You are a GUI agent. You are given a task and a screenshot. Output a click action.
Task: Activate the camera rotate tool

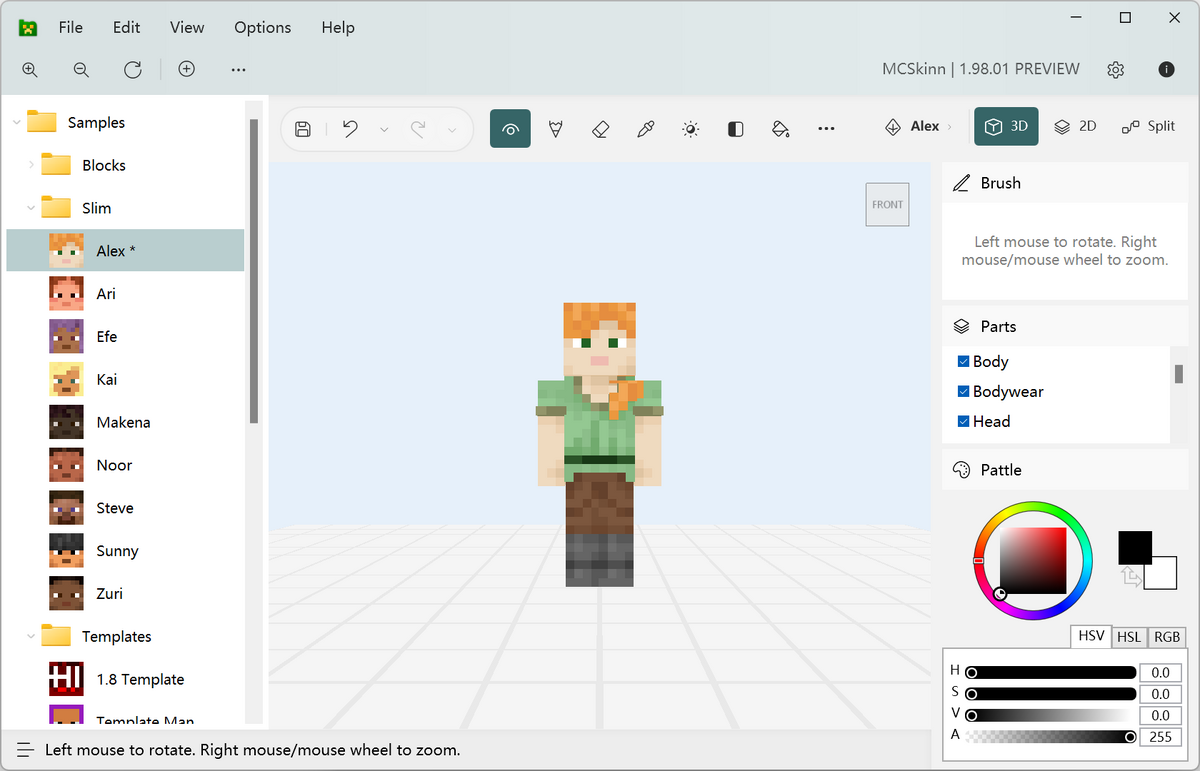tap(510, 128)
